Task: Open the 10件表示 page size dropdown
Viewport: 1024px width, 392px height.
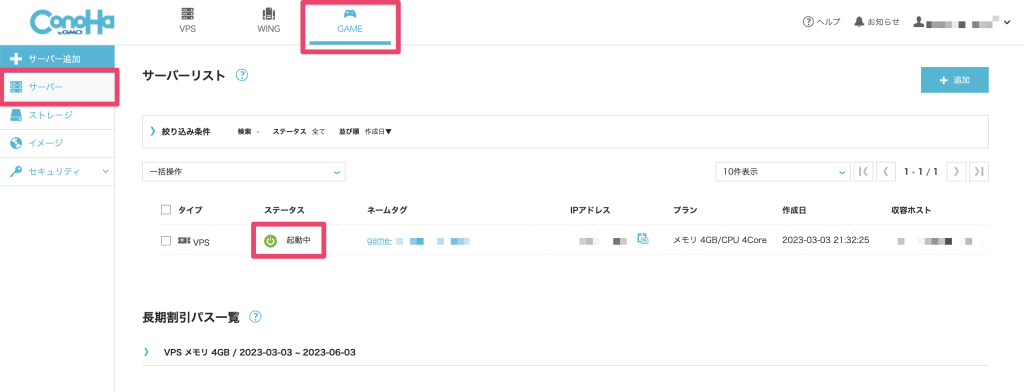Action: point(782,172)
